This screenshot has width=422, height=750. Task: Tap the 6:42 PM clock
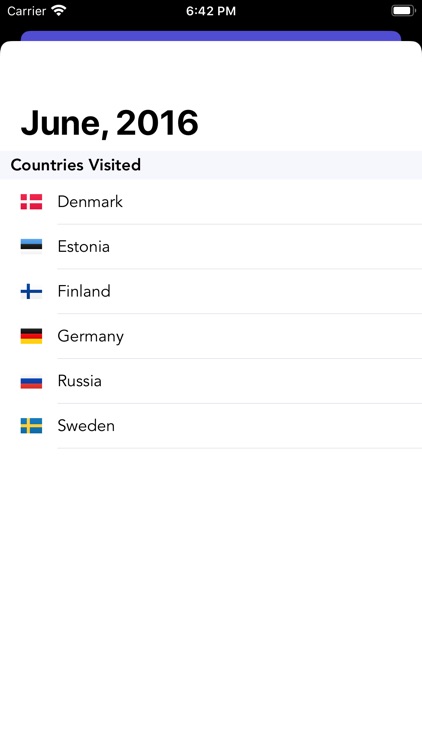click(211, 11)
